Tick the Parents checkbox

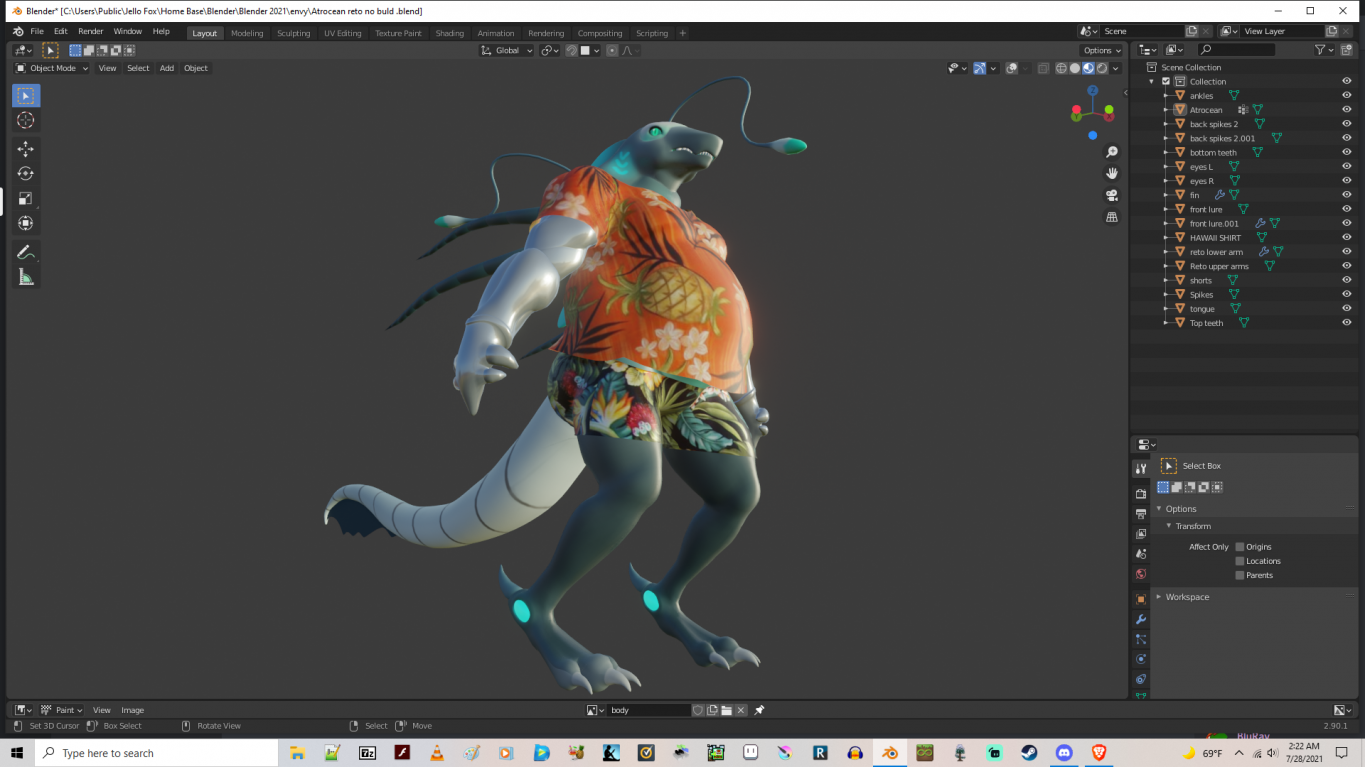click(1240, 575)
